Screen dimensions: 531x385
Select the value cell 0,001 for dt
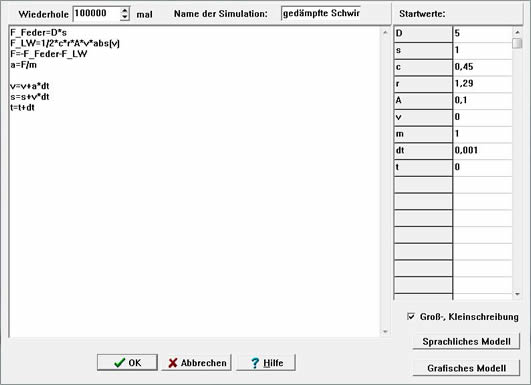[x=482, y=151]
